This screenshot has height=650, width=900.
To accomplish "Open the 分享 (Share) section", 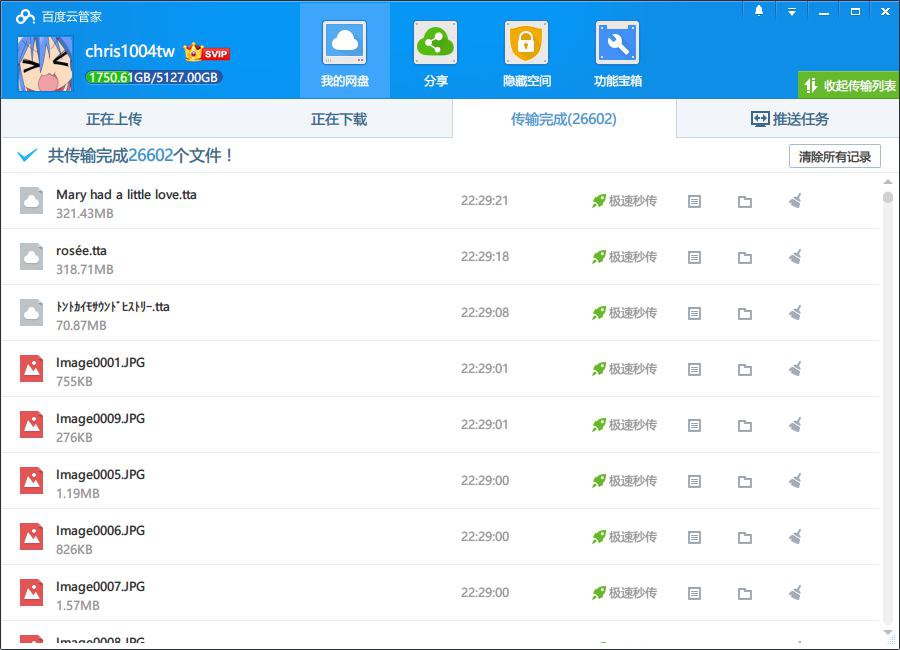I will (435, 52).
